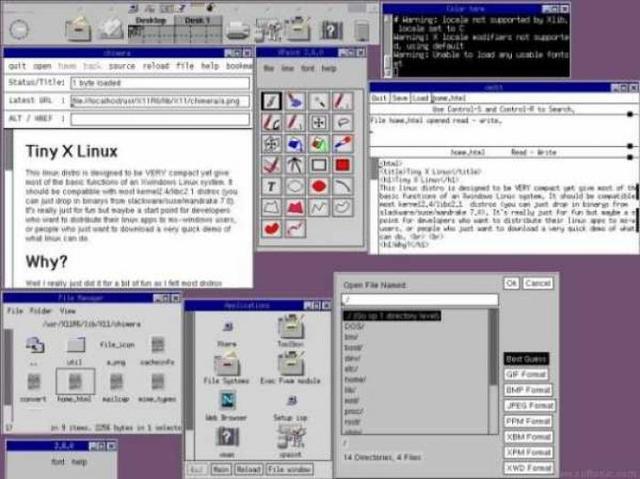Select the BMP Format option
640x479 pixels.
point(529,390)
